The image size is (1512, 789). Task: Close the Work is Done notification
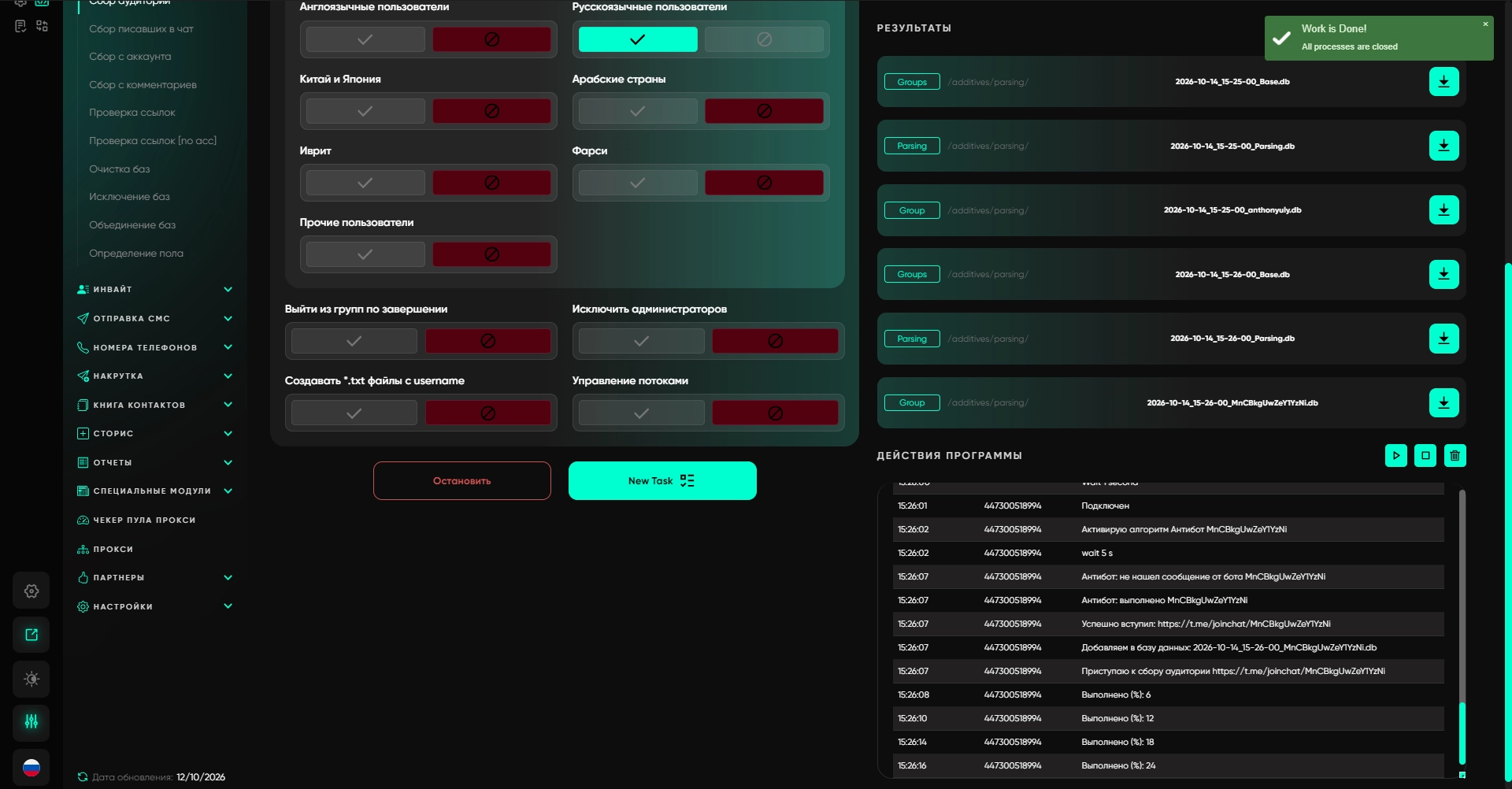[1485, 24]
